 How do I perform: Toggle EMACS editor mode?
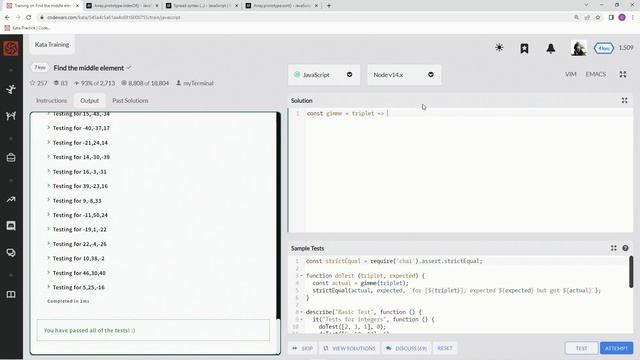coord(596,74)
